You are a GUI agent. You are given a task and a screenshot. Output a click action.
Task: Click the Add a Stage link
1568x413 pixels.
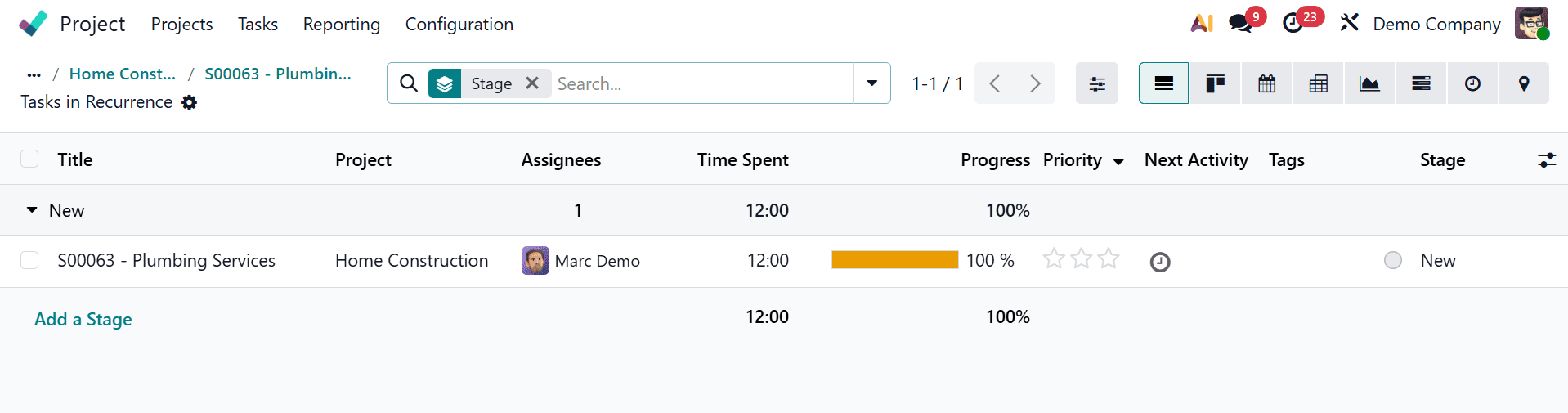(x=83, y=319)
